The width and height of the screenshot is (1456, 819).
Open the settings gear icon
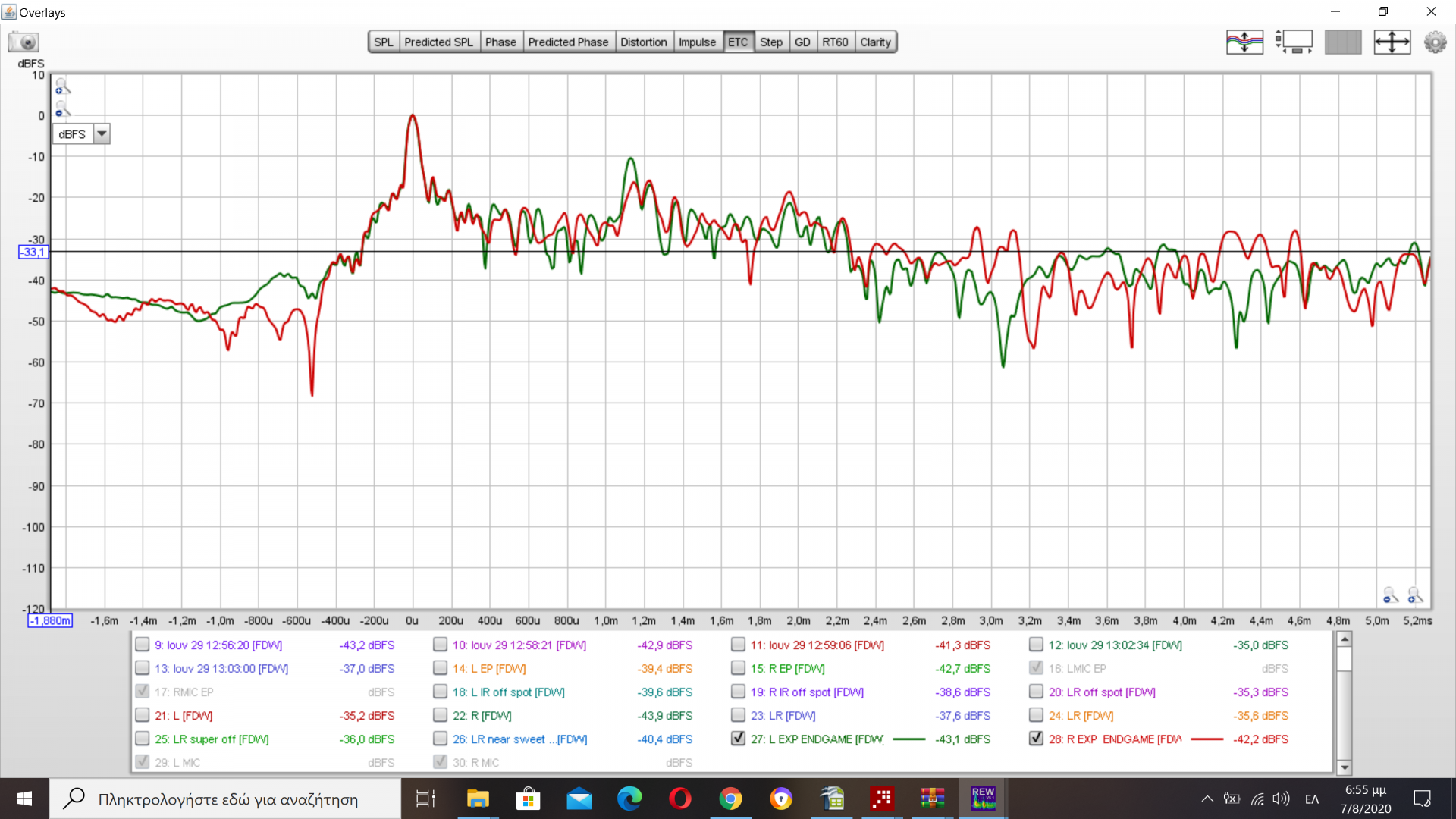[x=1435, y=42]
